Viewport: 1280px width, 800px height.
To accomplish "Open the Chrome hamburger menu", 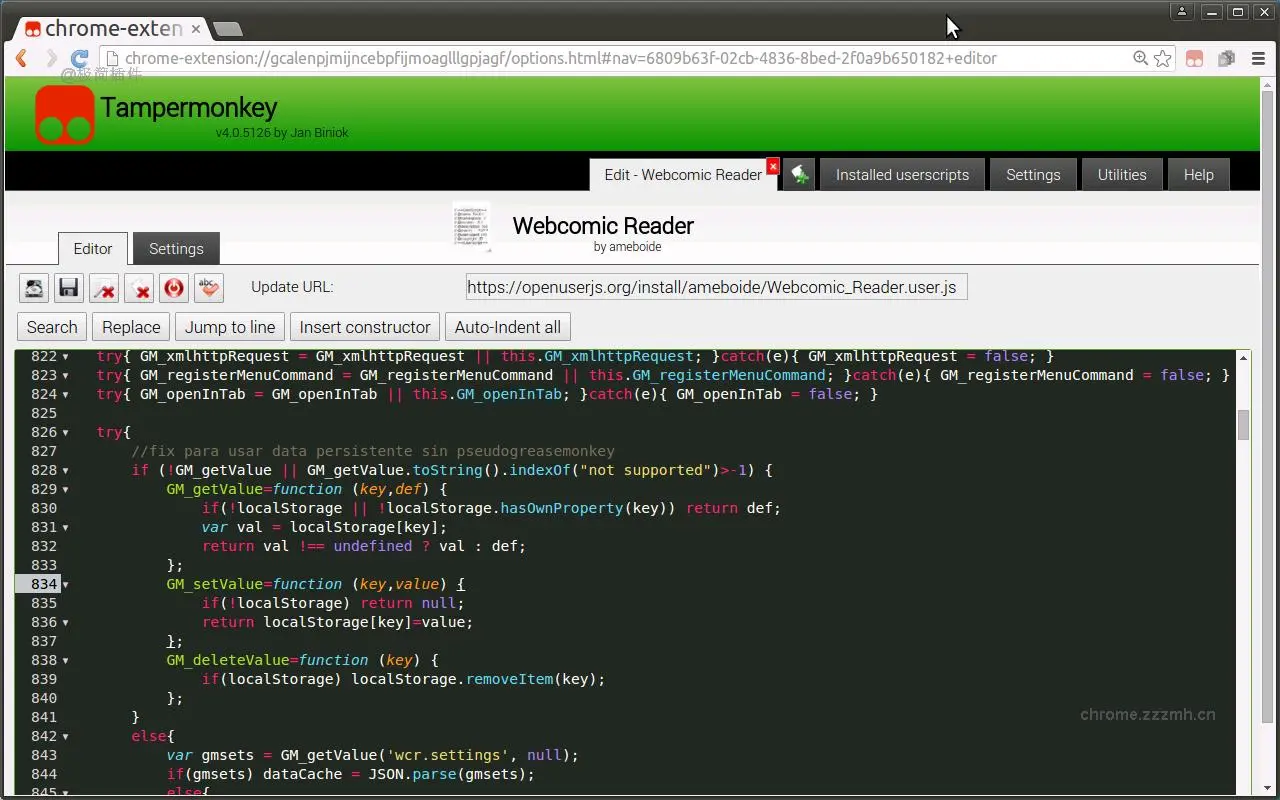I will pyautogui.click(x=1258, y=59).
